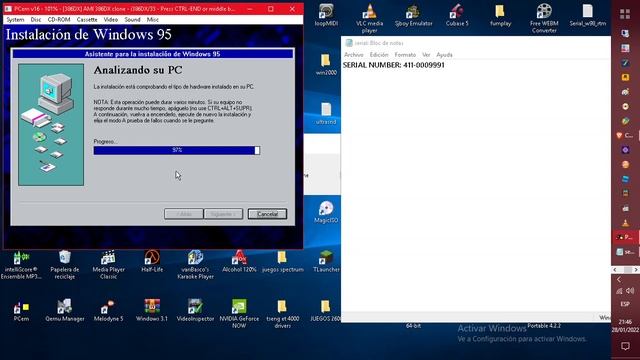Open notification center icon
Viewport: 640px width, 360px height.
click(x=625, y=346)
